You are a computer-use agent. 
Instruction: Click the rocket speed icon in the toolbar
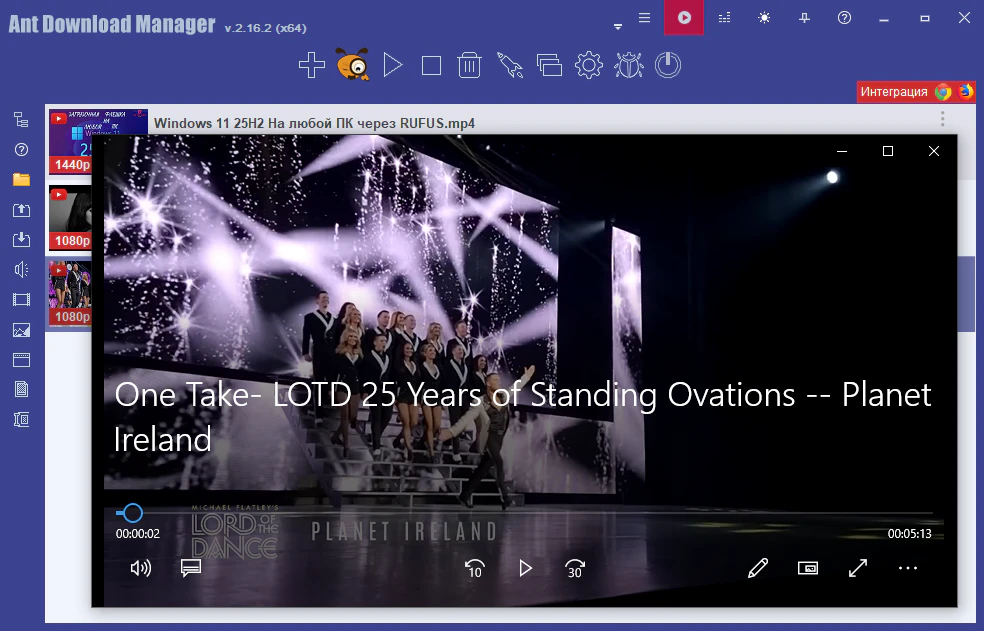(x=510, y=65)
